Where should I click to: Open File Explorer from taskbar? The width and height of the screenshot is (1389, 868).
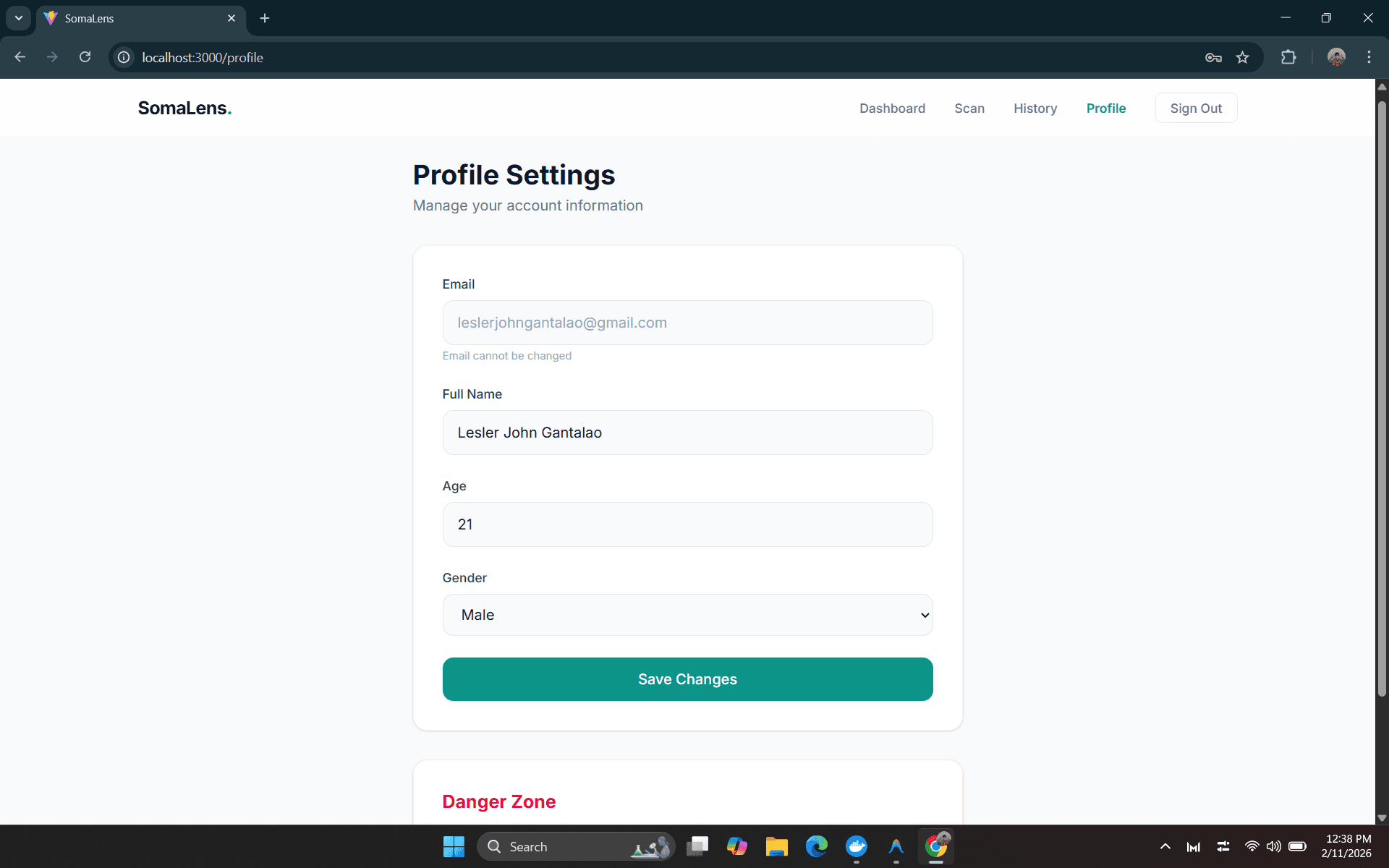coord(776,846)
